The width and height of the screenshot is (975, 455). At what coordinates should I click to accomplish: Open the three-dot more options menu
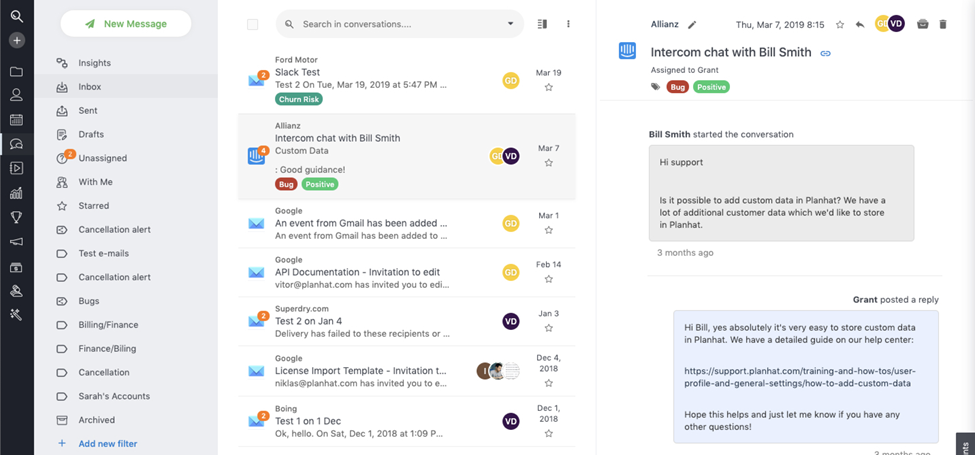(568, 24)
